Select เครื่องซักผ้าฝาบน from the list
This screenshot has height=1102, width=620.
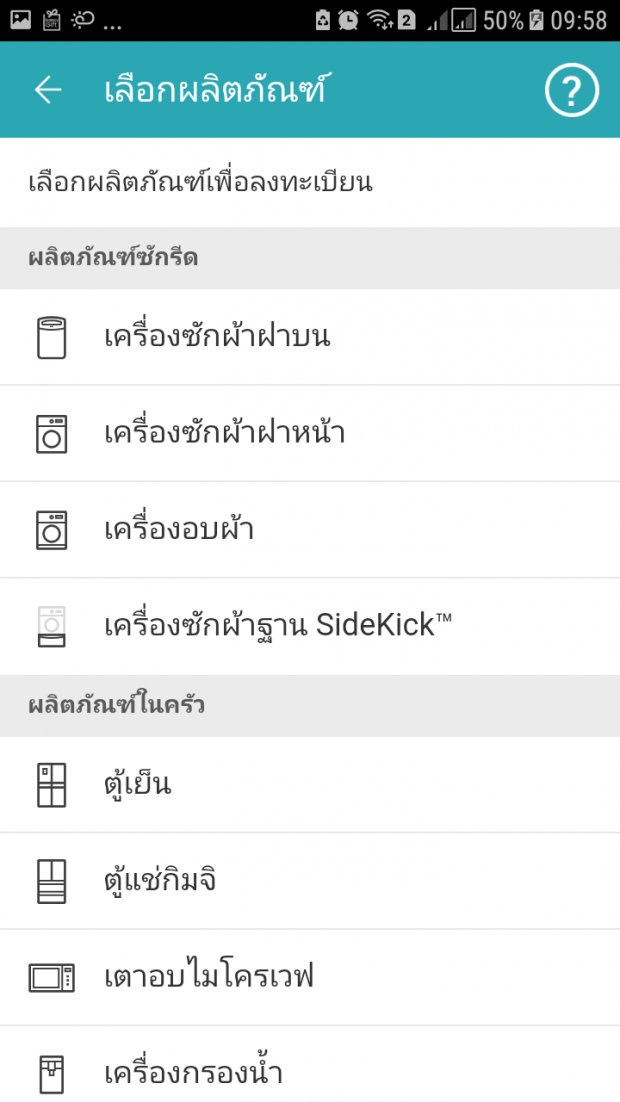click(217, 337)
